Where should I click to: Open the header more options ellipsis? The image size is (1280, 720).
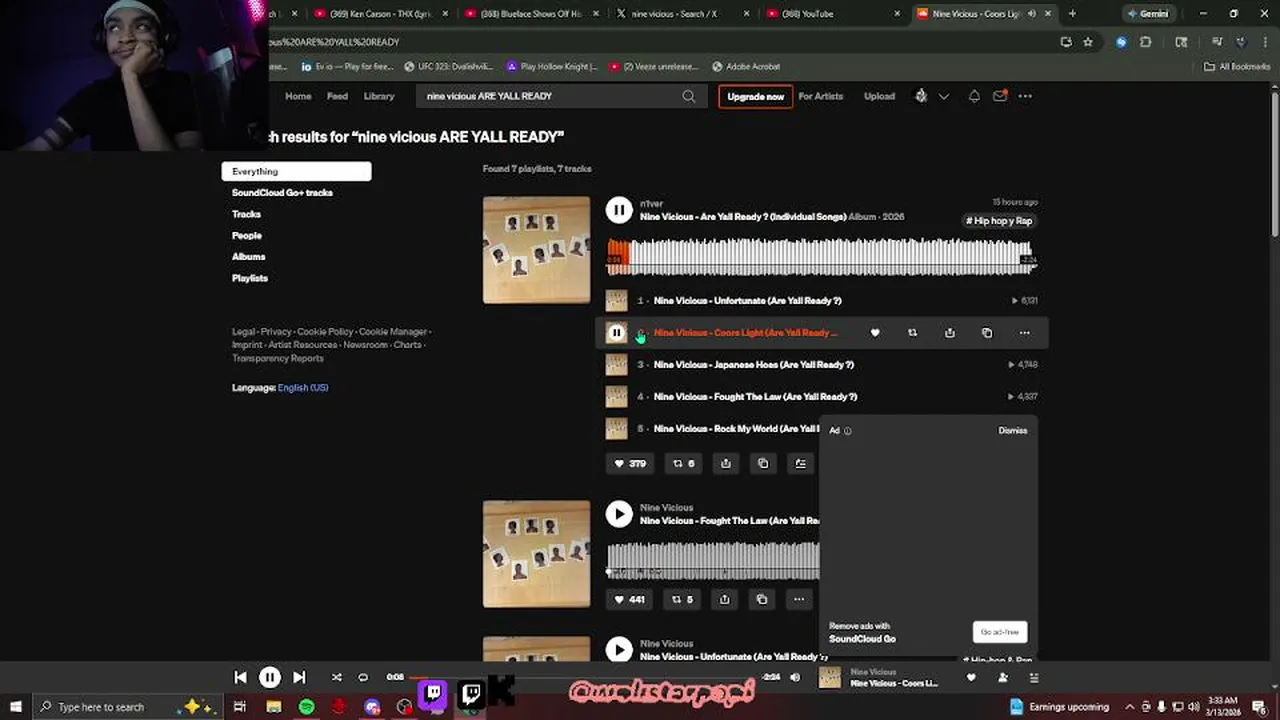[1025, 96]
